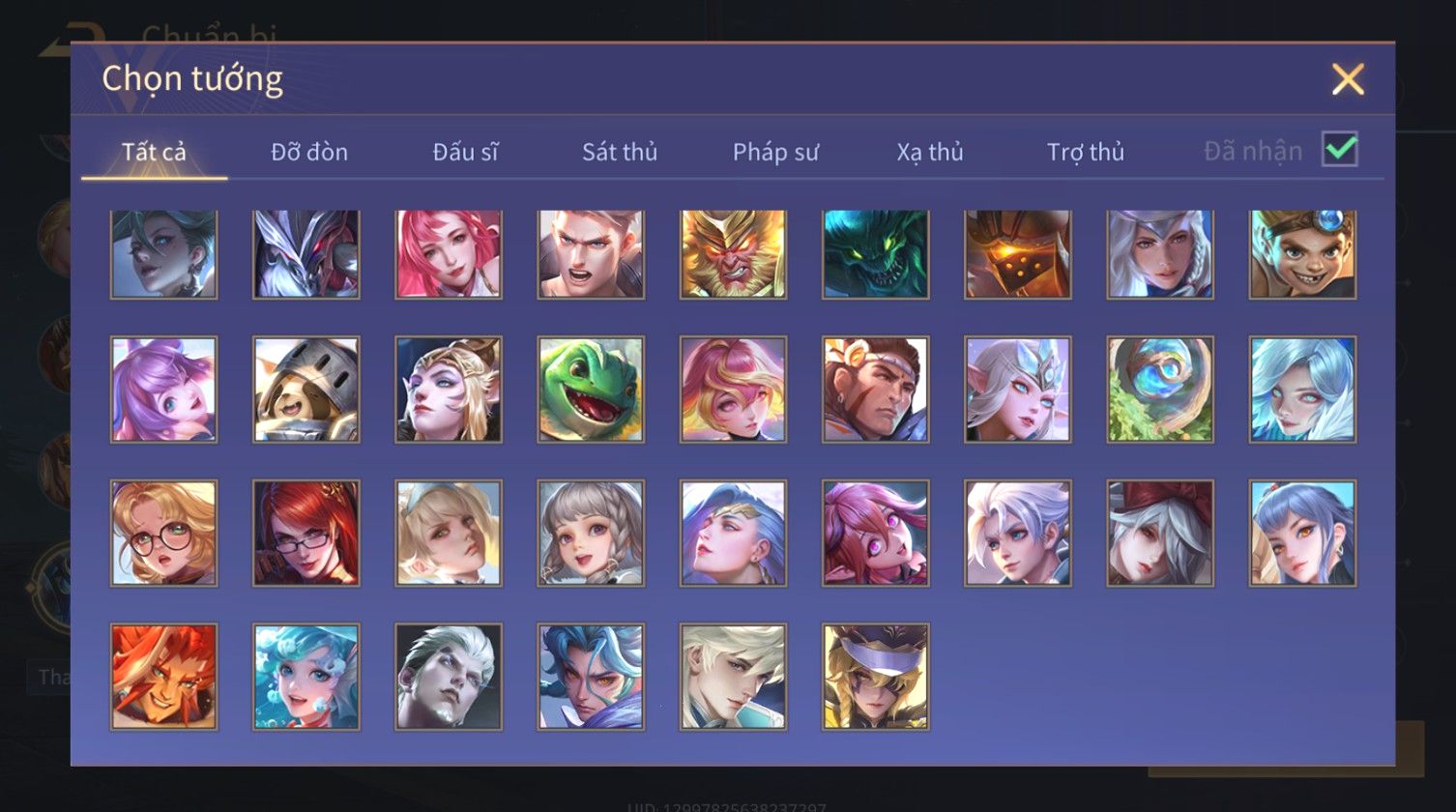Close the Chọn tướng dialog
This screenshot has height=812, width=1456.
pos(1348,78)
